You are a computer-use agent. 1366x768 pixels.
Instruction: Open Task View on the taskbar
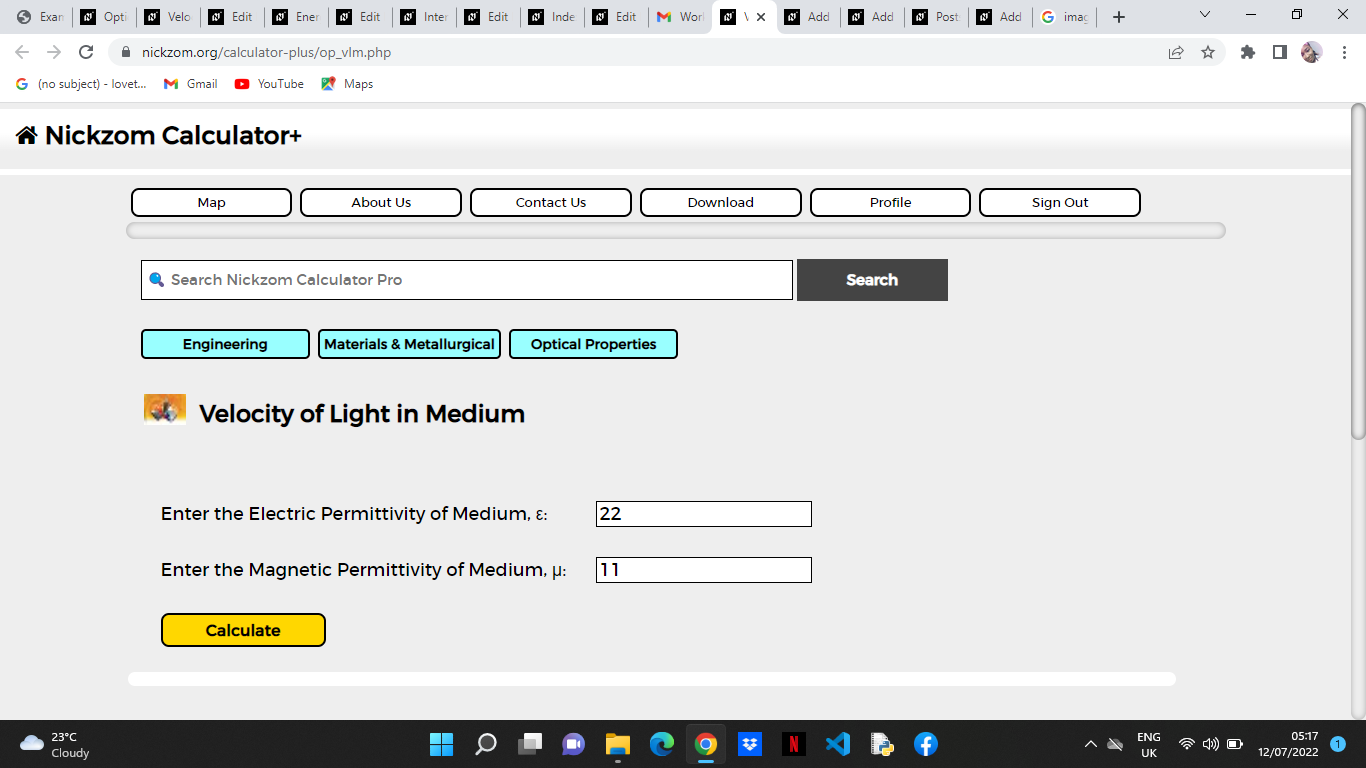point(530,744)
